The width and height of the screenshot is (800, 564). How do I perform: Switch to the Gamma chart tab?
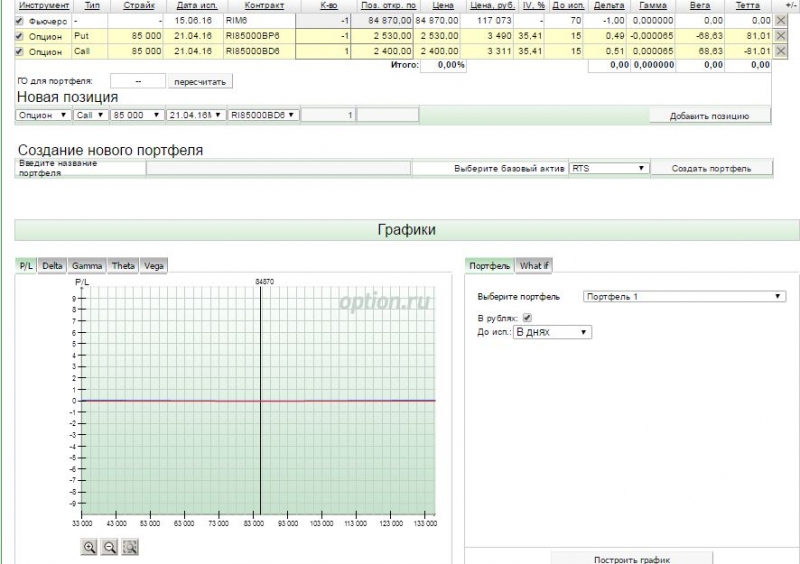pyautogui.click(x=87, y=265)
